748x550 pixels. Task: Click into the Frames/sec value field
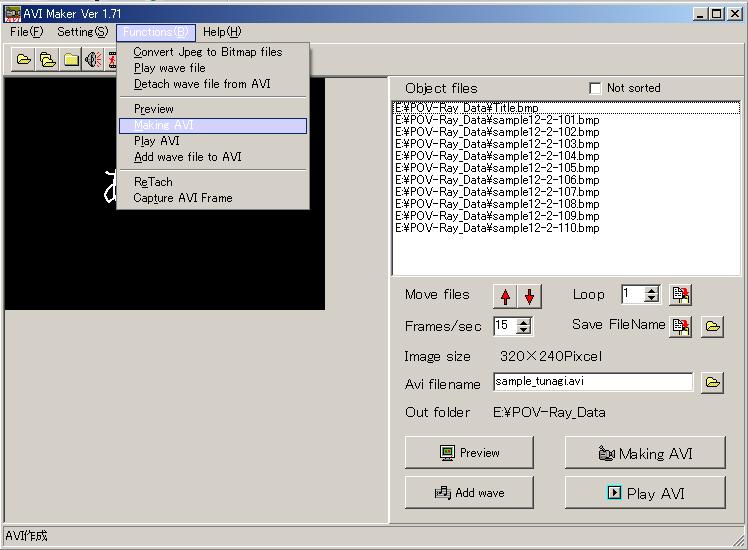pos(505,326)
